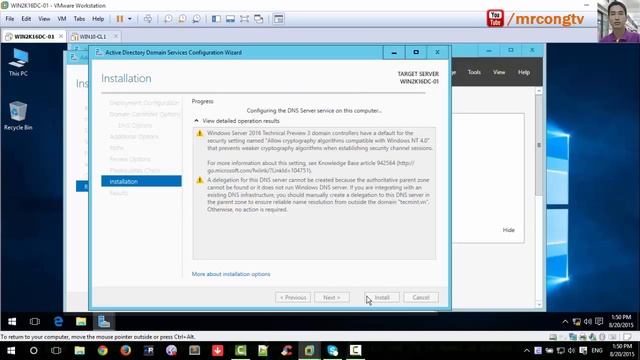
Task: Click the take snapshot toolbar icon
Action: [x=168, y=19]
